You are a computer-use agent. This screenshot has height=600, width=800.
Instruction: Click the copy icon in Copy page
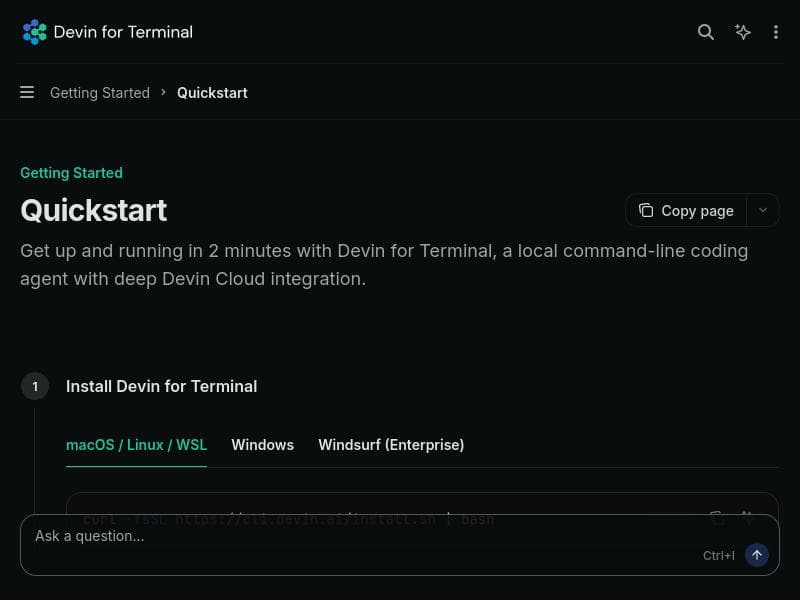[x=646, y=210]
